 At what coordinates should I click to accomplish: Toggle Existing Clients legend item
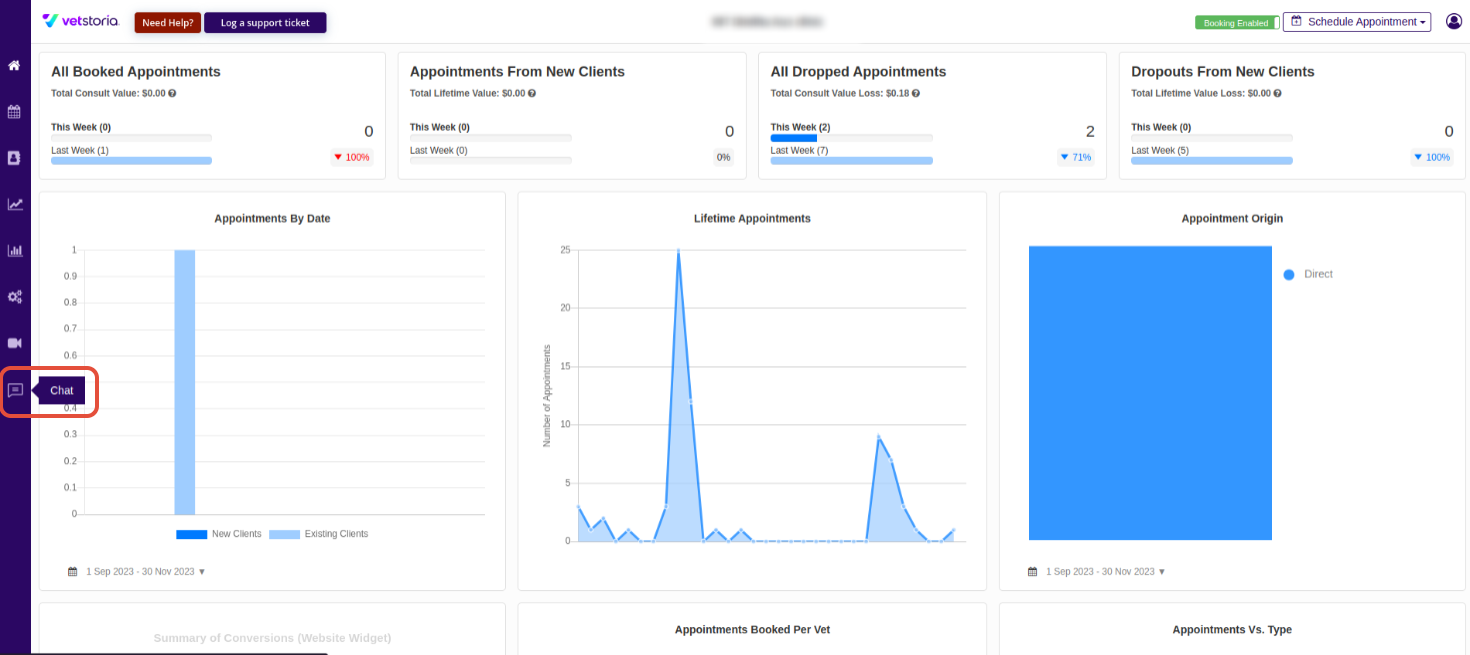point(318,534)
